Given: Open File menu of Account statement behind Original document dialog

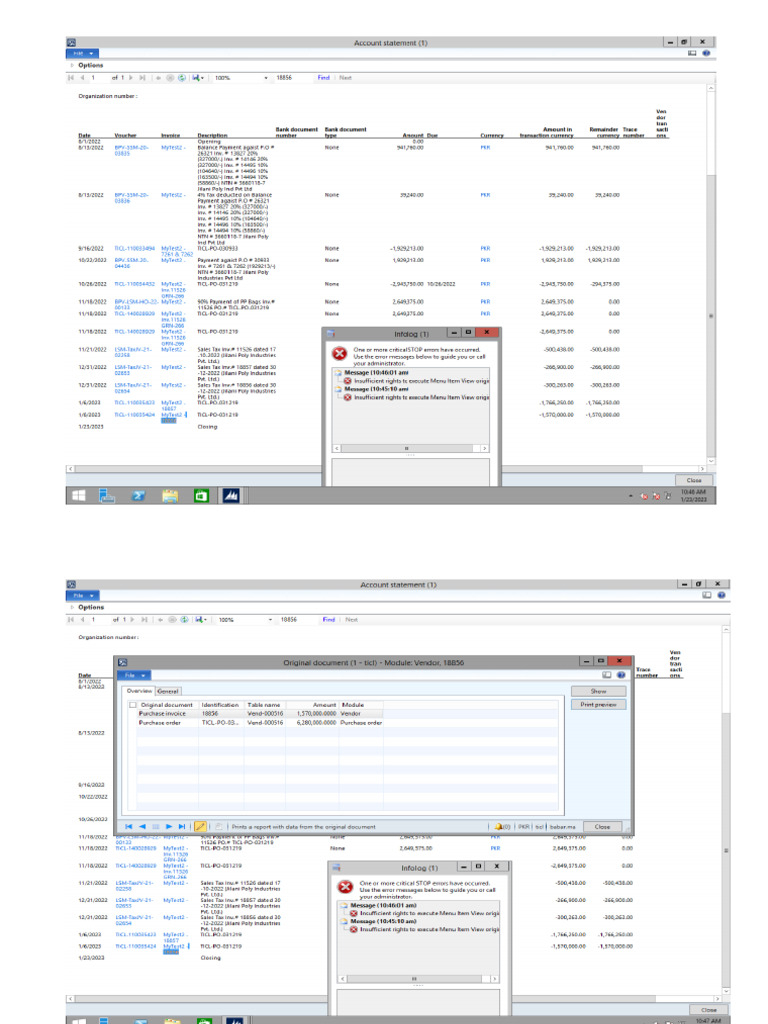Looking at the screenshot, I should pyautogui.click(x=82, y=596).
